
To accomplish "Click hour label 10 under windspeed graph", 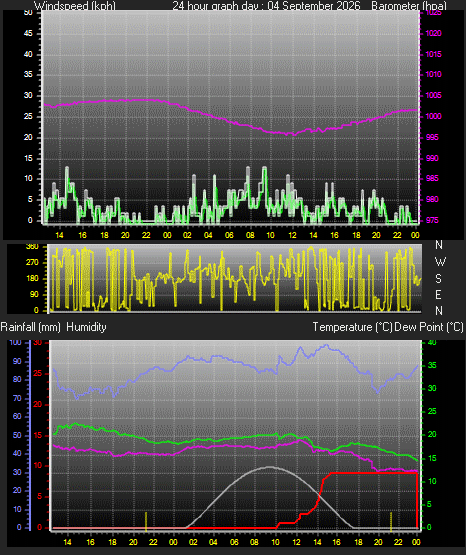I will pyautogui.click(x=270, y=235).
